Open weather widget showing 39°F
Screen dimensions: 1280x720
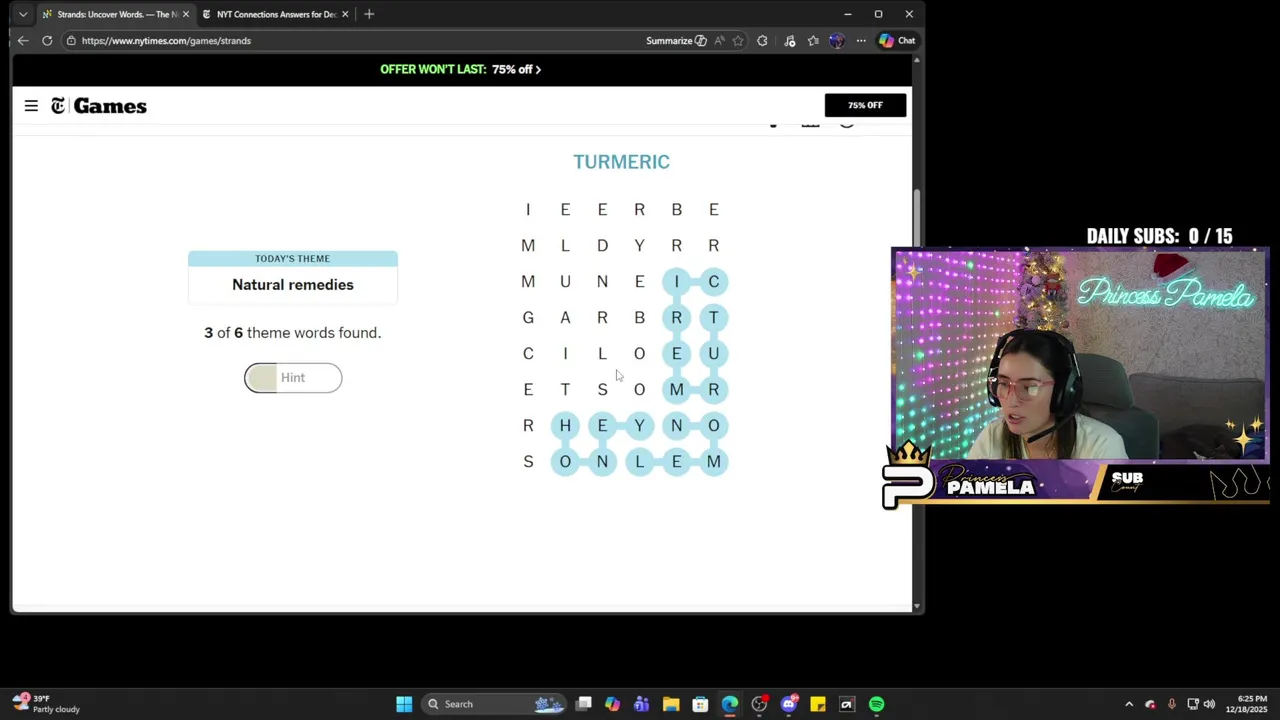(46, 704)
